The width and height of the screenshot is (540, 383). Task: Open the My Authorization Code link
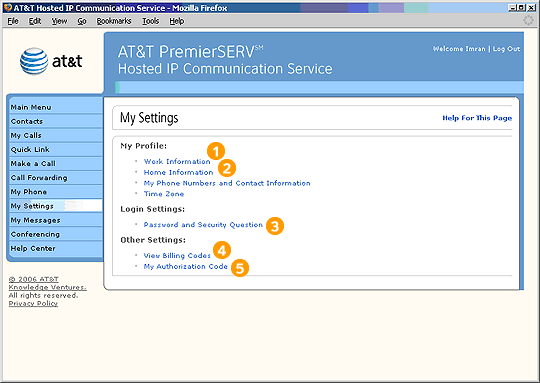[x=186, y=267]
